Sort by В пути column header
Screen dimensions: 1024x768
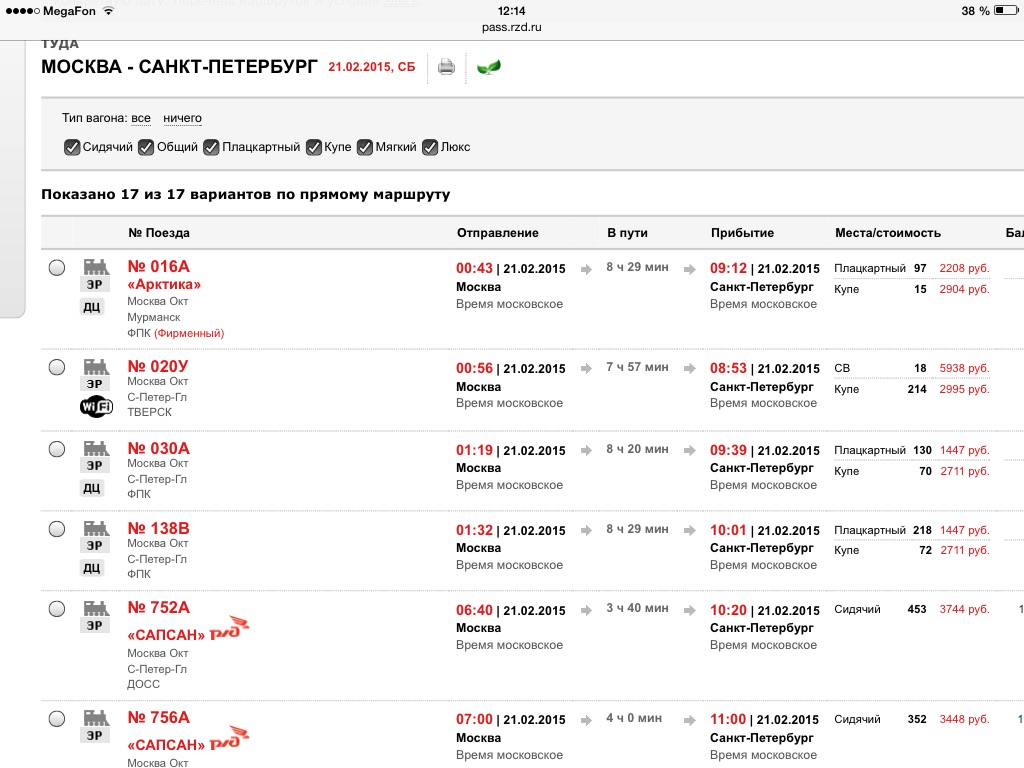coord(628,233)
